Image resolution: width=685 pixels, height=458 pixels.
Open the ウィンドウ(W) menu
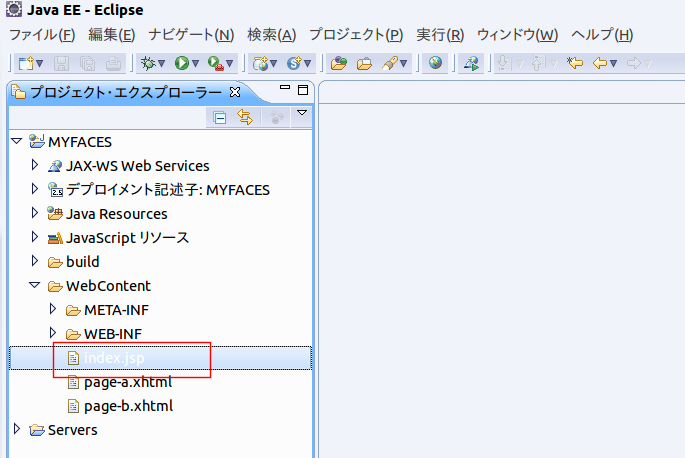click(x=518, y=35)
